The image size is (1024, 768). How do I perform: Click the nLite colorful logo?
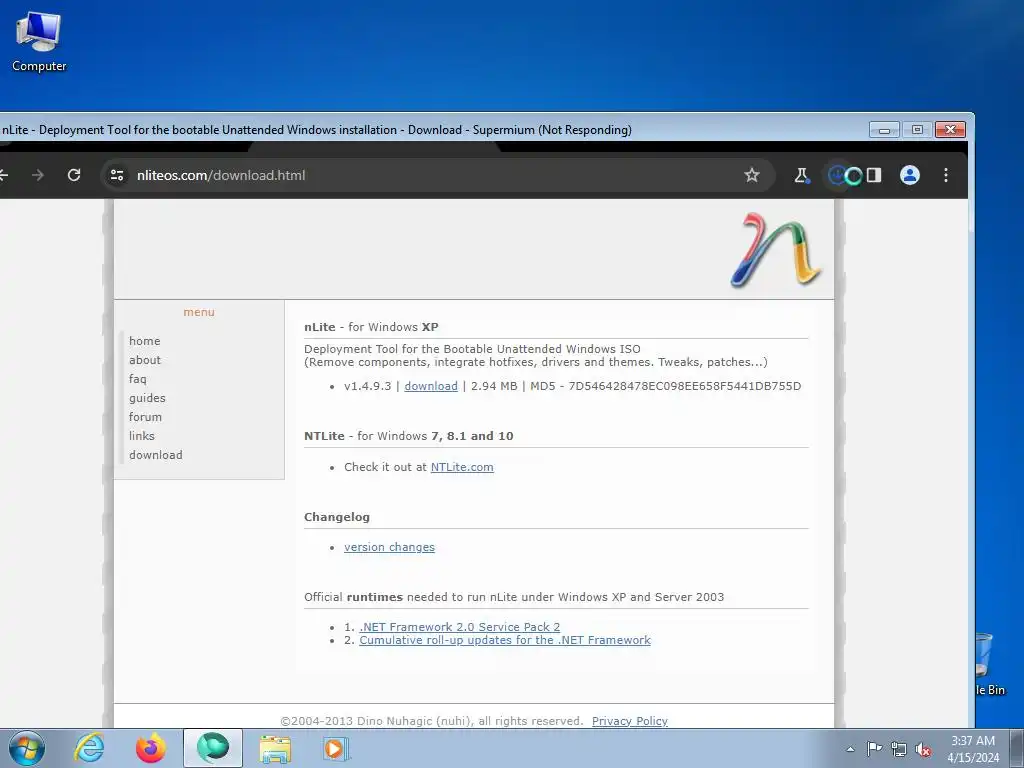tap(775, 250)
